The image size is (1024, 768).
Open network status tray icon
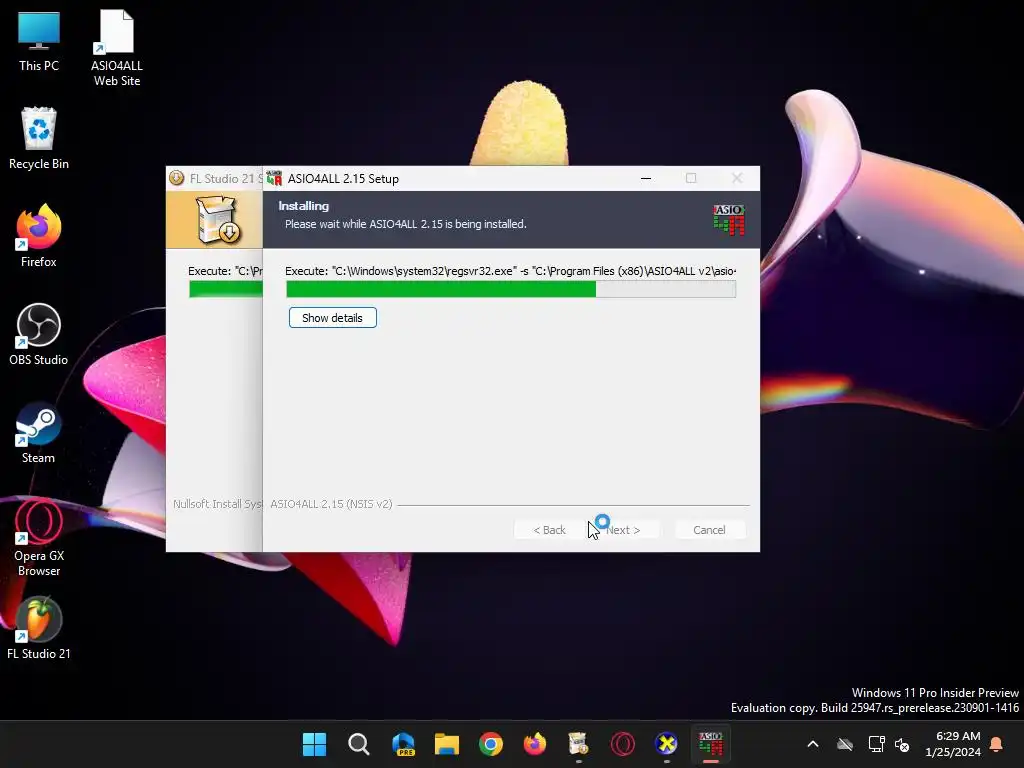876,744
